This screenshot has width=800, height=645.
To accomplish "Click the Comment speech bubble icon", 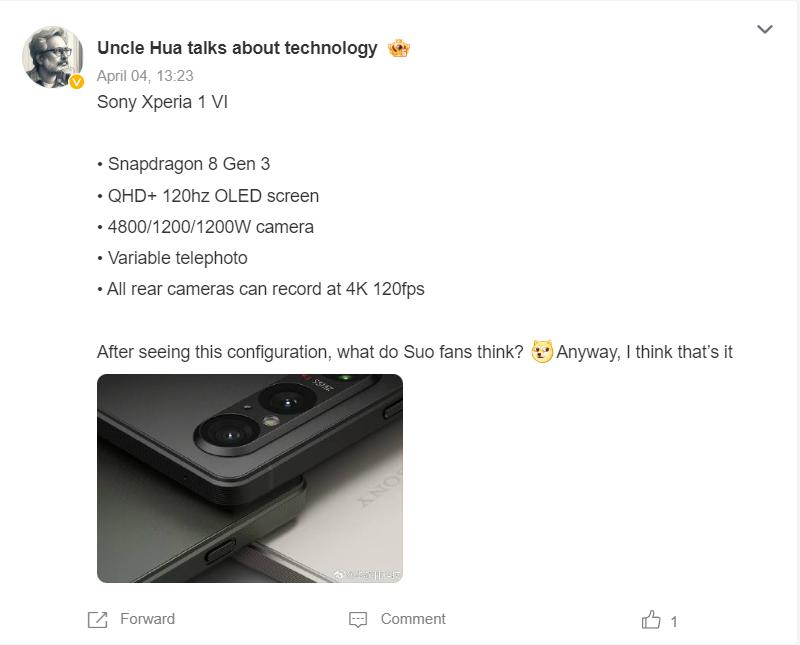I will click(x=358, y=619).
